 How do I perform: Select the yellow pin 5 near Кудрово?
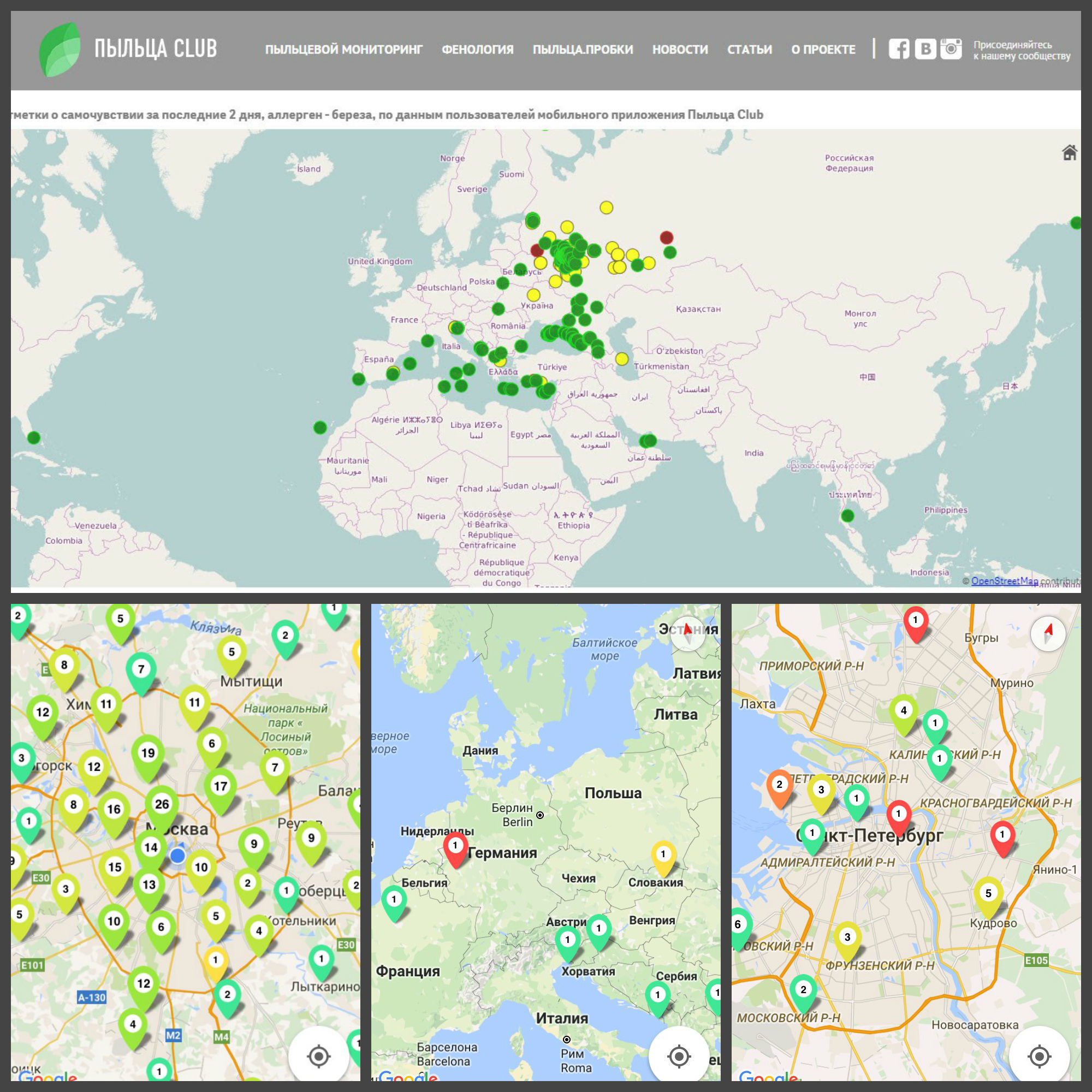click(x=988, y=895)
